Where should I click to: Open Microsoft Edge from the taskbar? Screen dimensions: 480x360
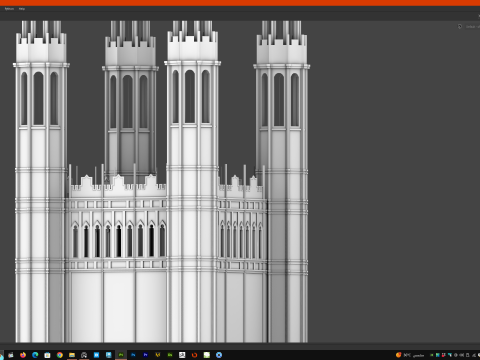point(35,355)
